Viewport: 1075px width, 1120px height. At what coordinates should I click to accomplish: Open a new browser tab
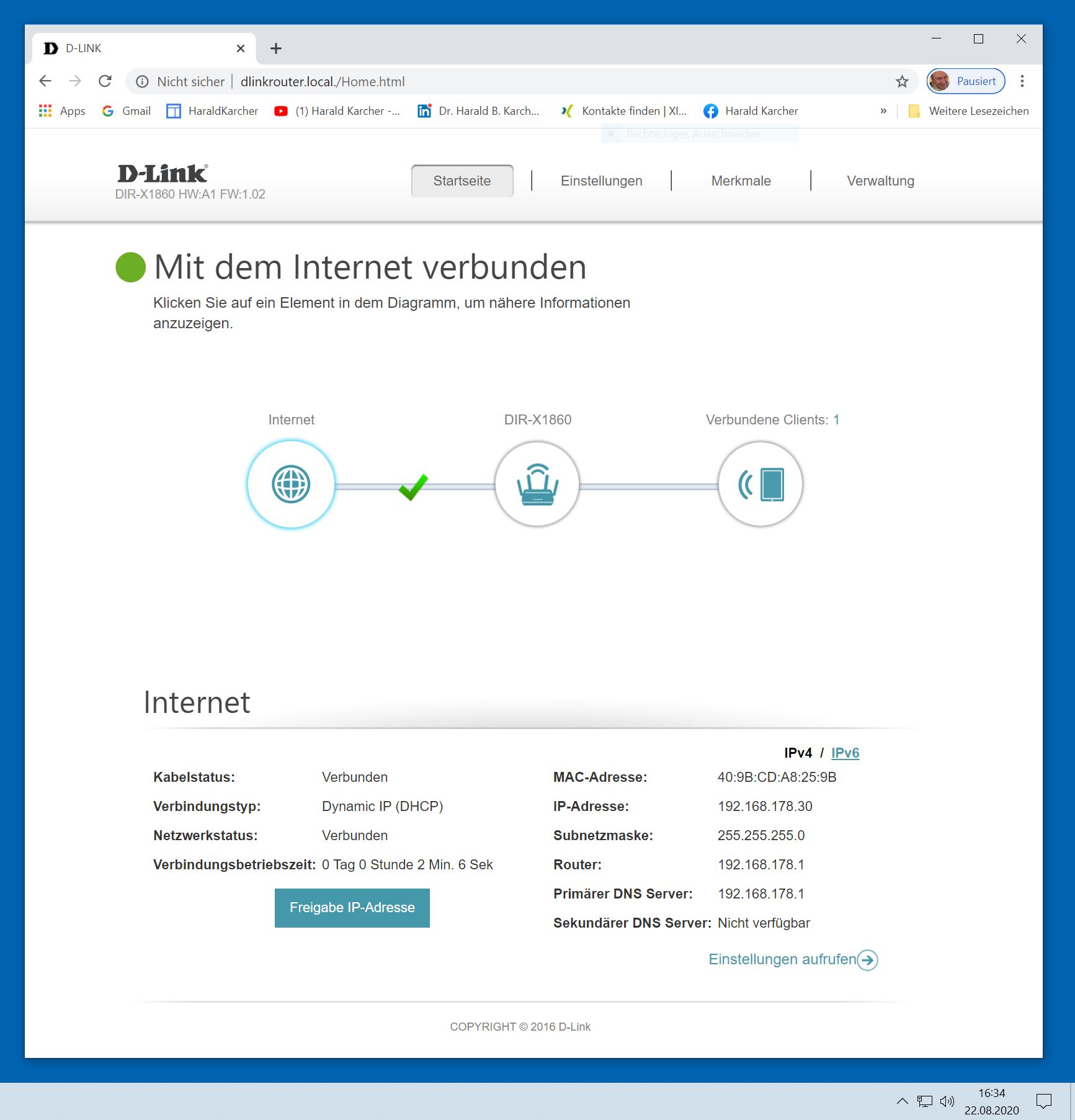(276, 48)
